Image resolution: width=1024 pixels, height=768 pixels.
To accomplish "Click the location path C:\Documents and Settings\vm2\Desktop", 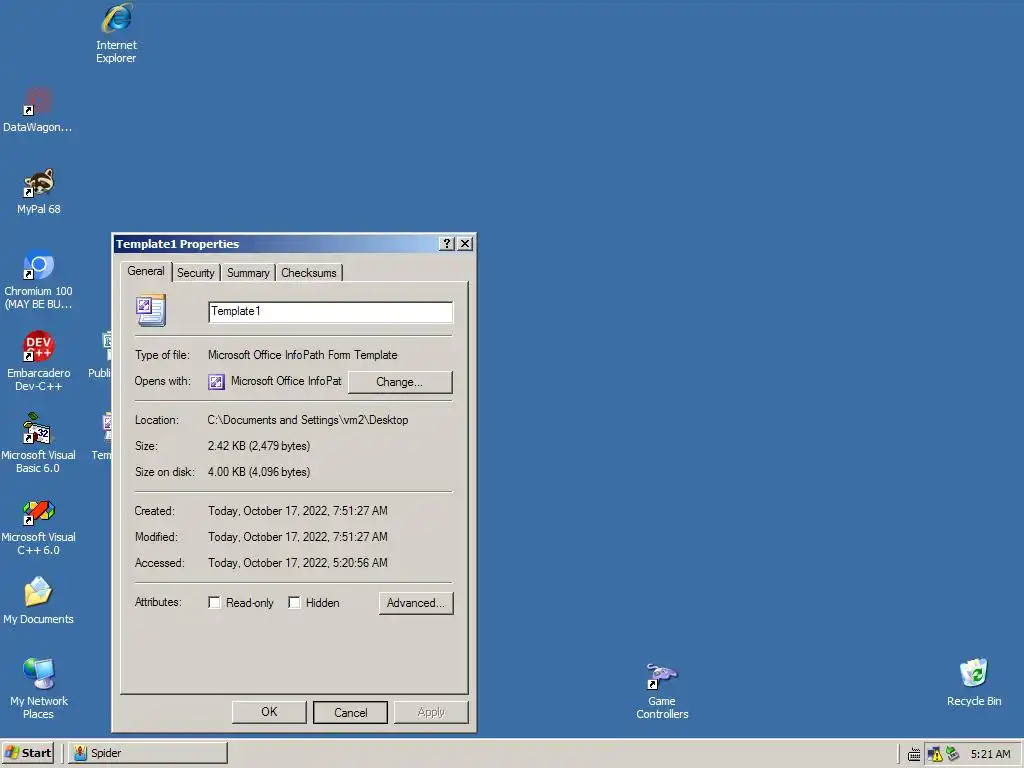I will tap(308, 420).
